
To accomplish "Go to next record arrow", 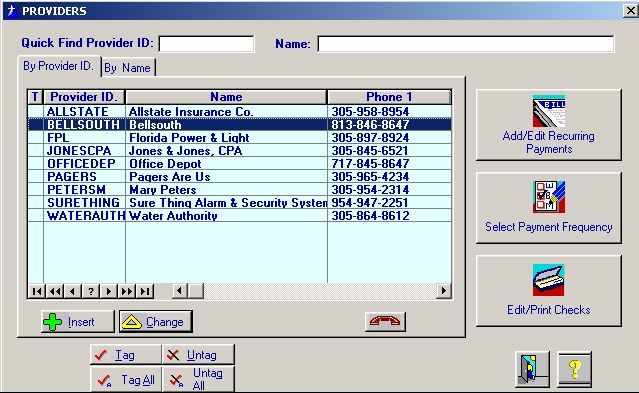I will coord(108,291).
